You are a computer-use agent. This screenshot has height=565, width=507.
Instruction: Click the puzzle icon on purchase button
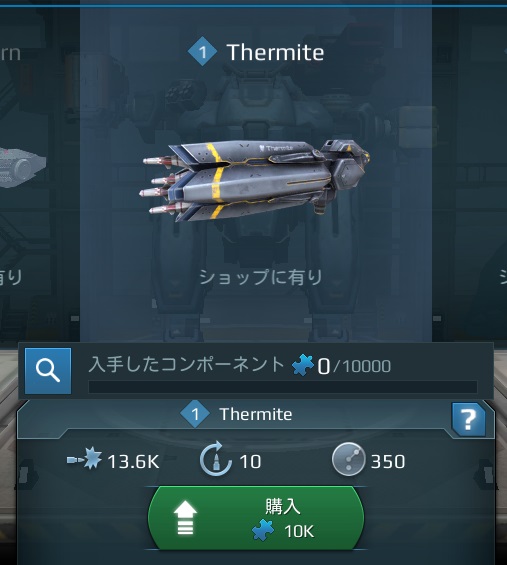click(x=263, y=530)
